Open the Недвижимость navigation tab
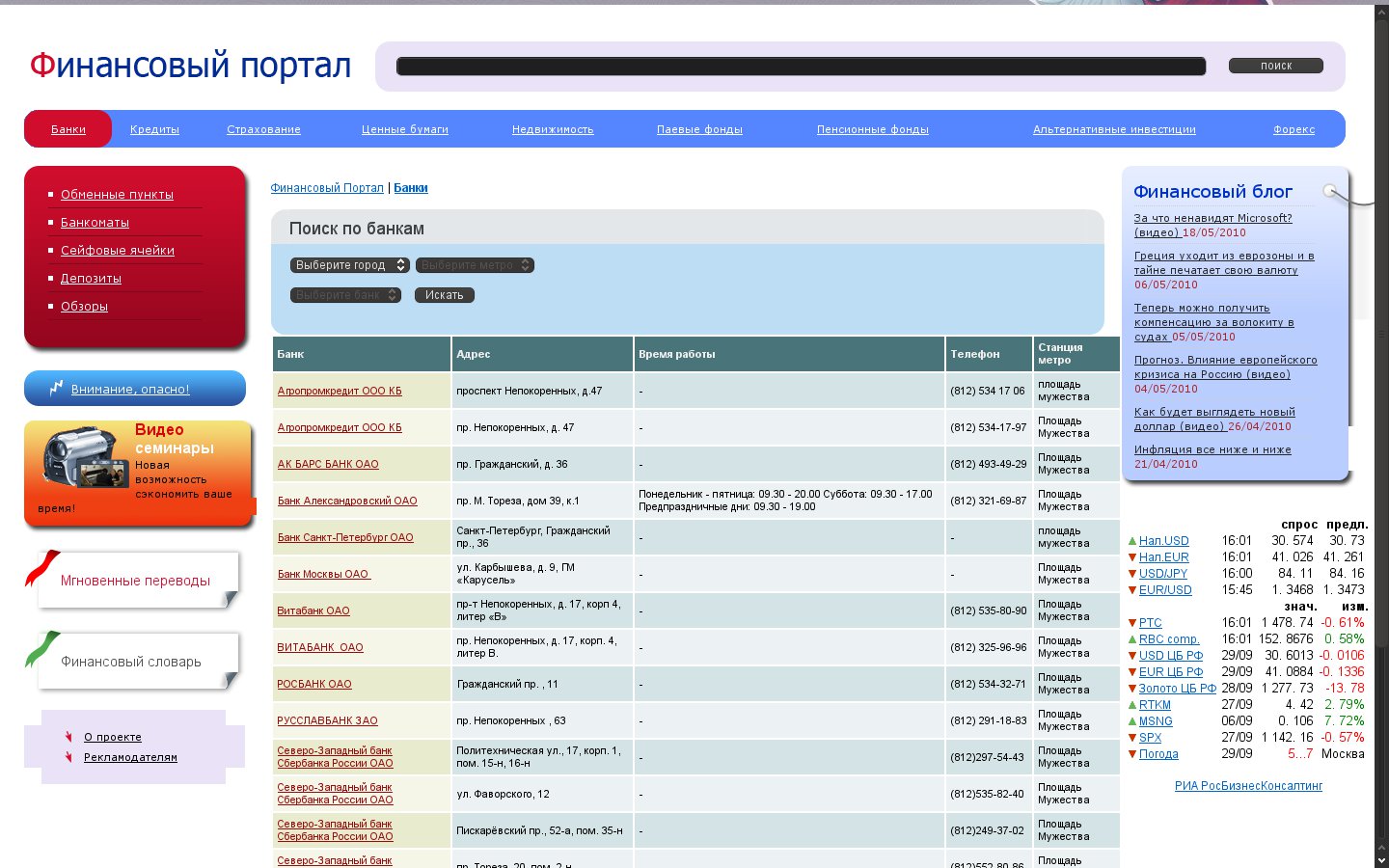 [x=553, y=129]
